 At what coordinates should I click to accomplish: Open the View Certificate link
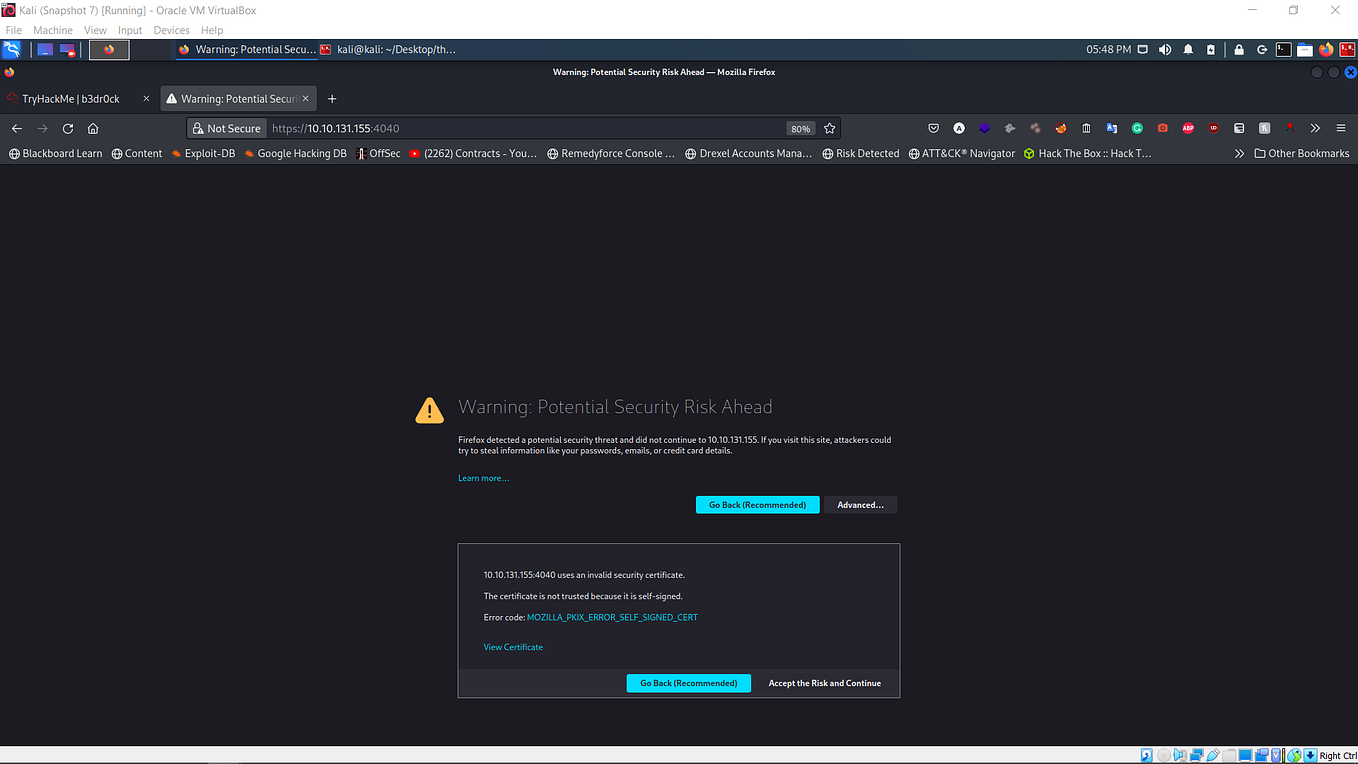click(513, 647)
